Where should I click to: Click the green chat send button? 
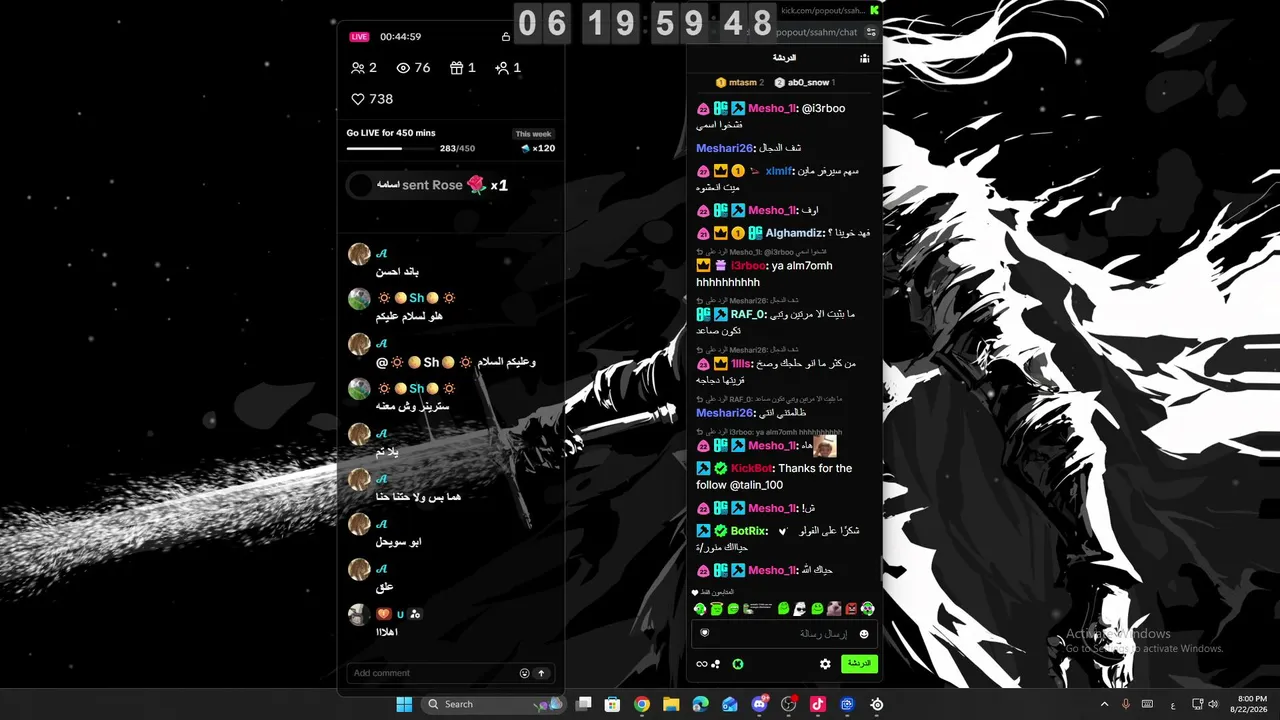pyautogui.click(x=859, y=663)
